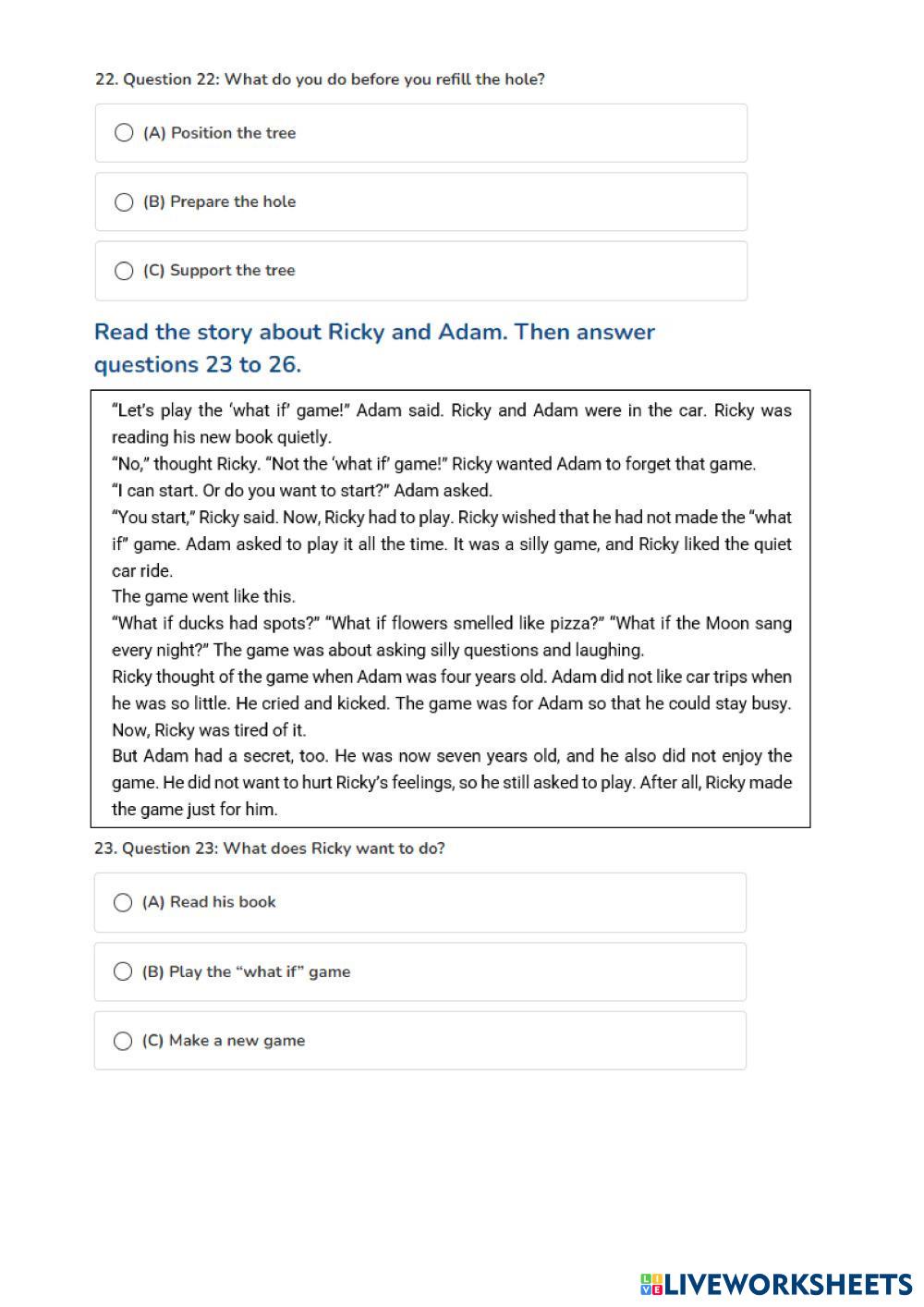Click the "(B) Prepare the hole" answer label

(220, 202)
